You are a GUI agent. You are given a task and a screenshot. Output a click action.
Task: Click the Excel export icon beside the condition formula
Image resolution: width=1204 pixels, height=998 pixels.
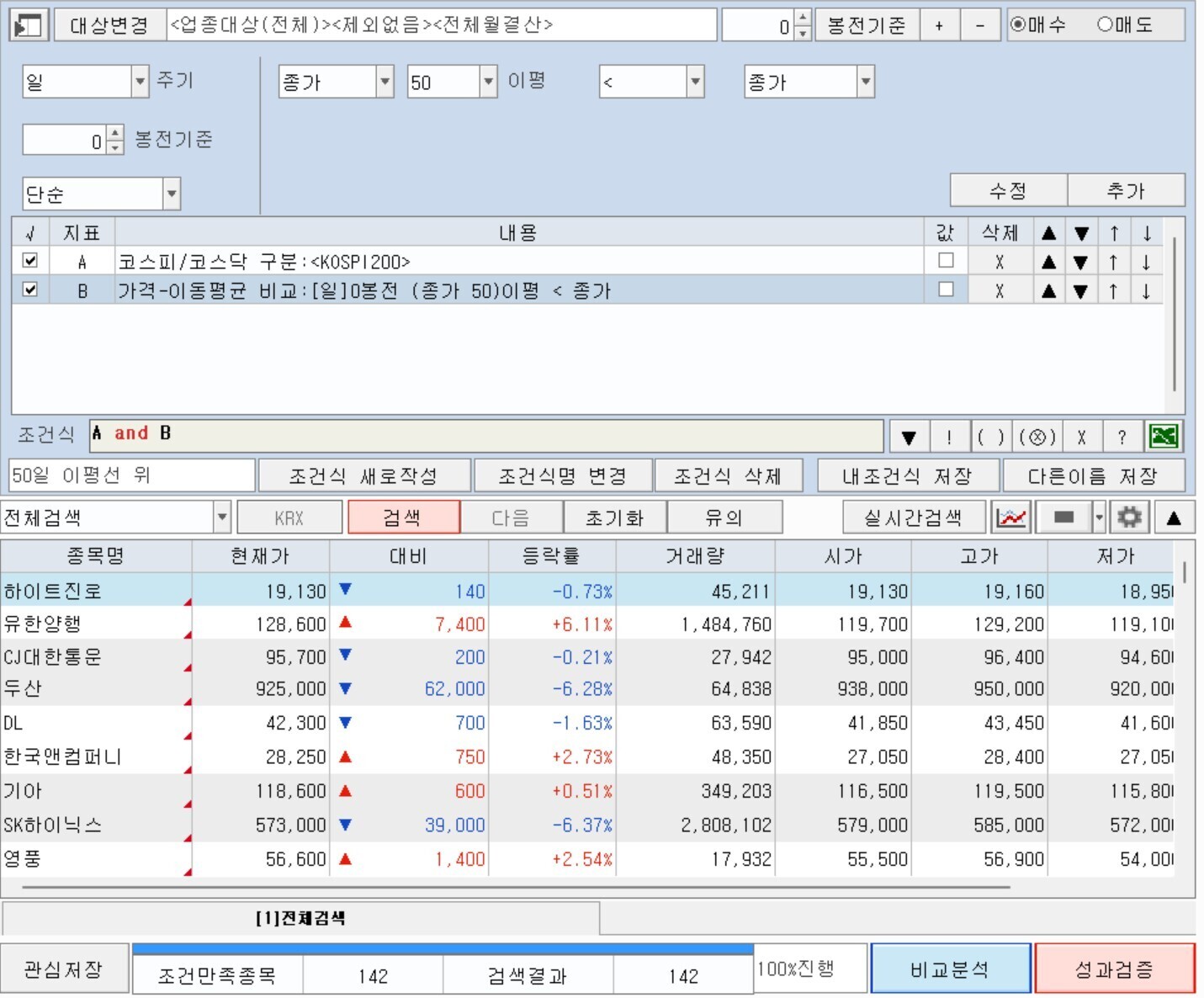[x=1164, y=436]
